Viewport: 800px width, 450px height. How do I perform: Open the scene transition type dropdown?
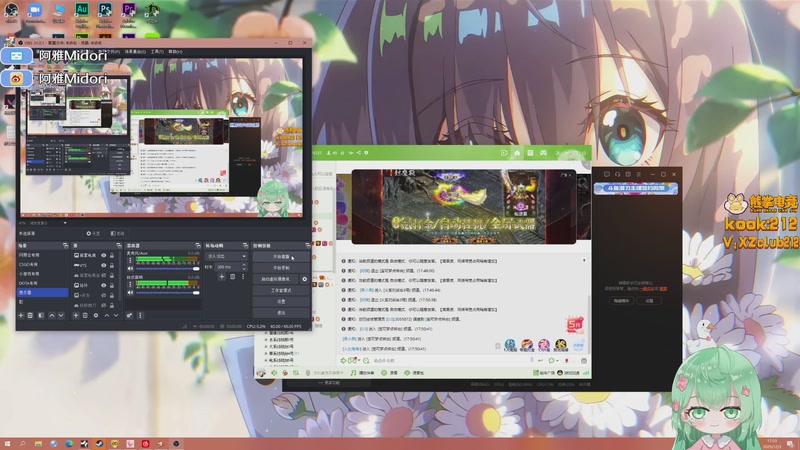pyautogui.click(x=226, y=256)
